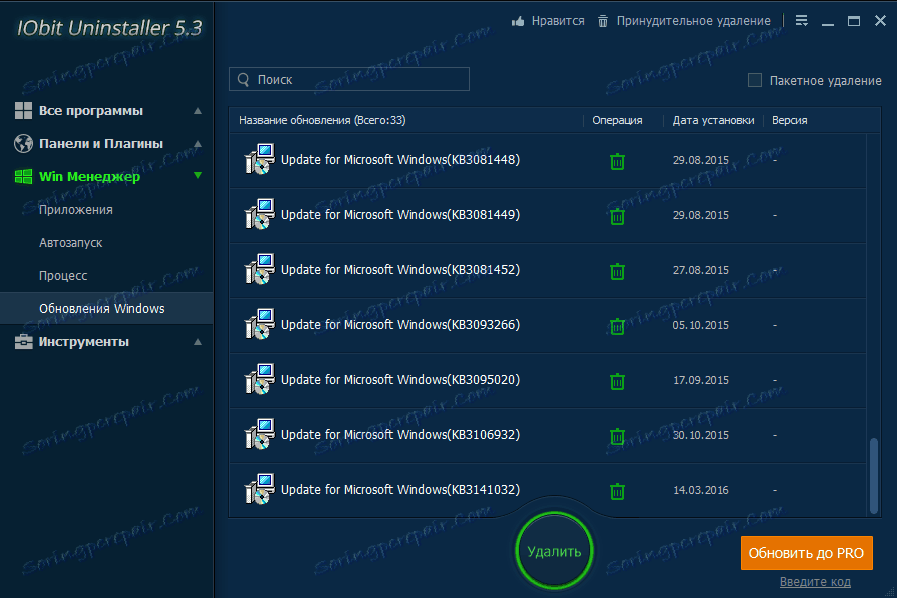The height and width of the screenshot is (598, 897).
Task: Select Обновления Windows in sidebar
Action: (x=106, y=308)
